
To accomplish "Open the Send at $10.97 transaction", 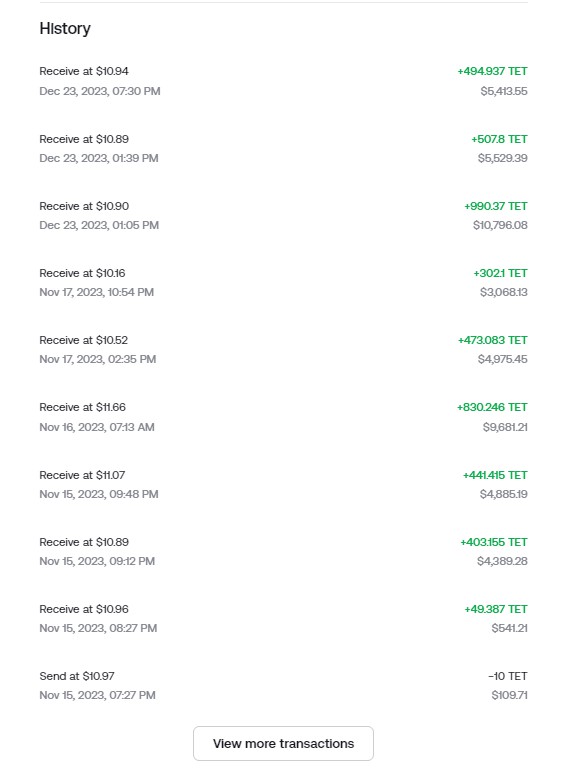I will (x=283, y=686).
